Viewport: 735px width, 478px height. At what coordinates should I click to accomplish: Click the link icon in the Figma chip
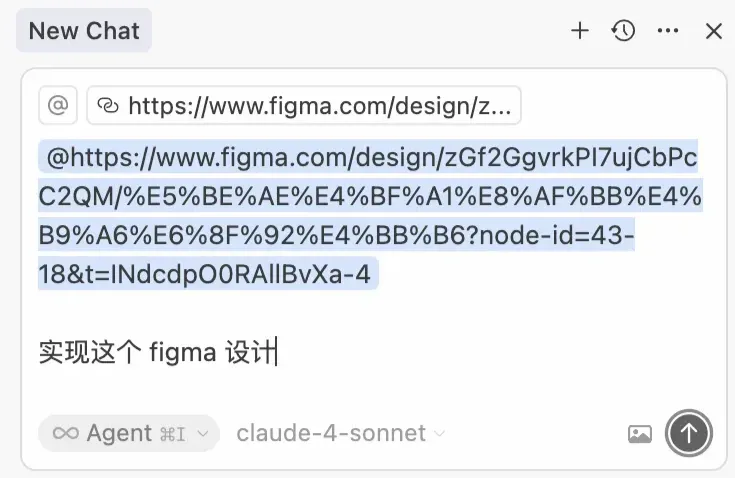(x=107, y=105)
